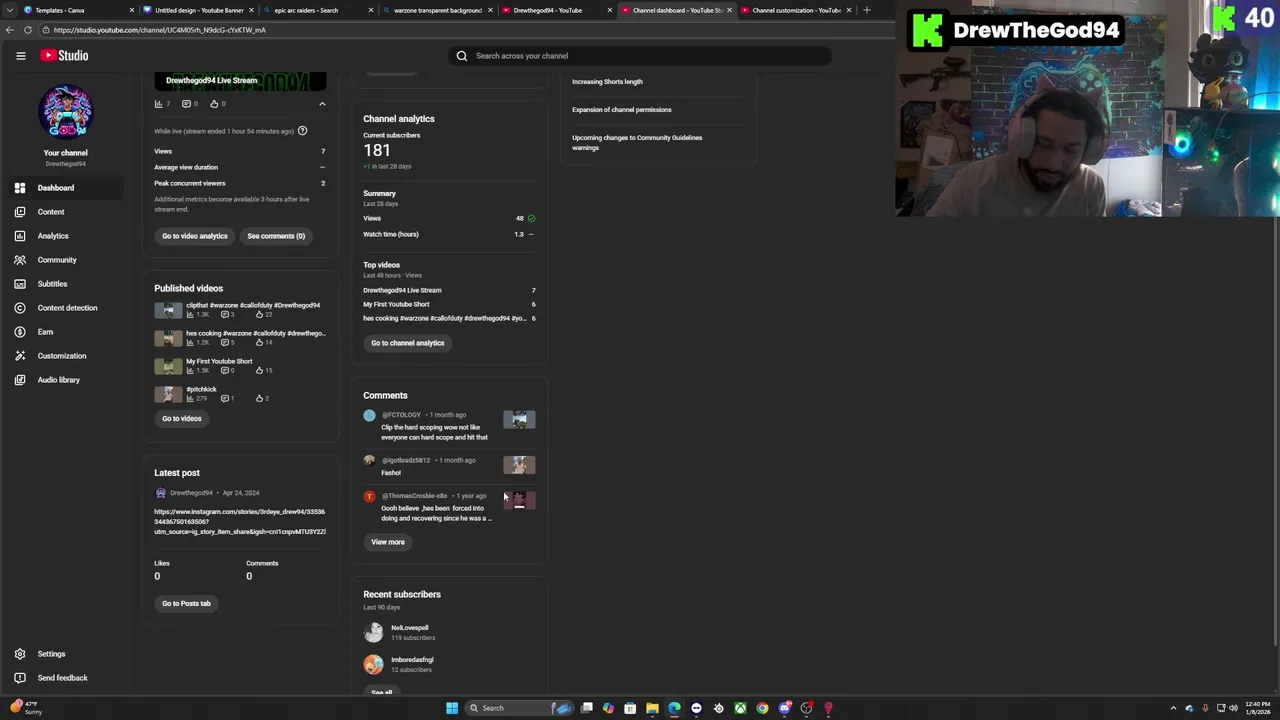Click the Audio library icon in sidebar
Viewport: 1280px width, 720px height.
20,380
